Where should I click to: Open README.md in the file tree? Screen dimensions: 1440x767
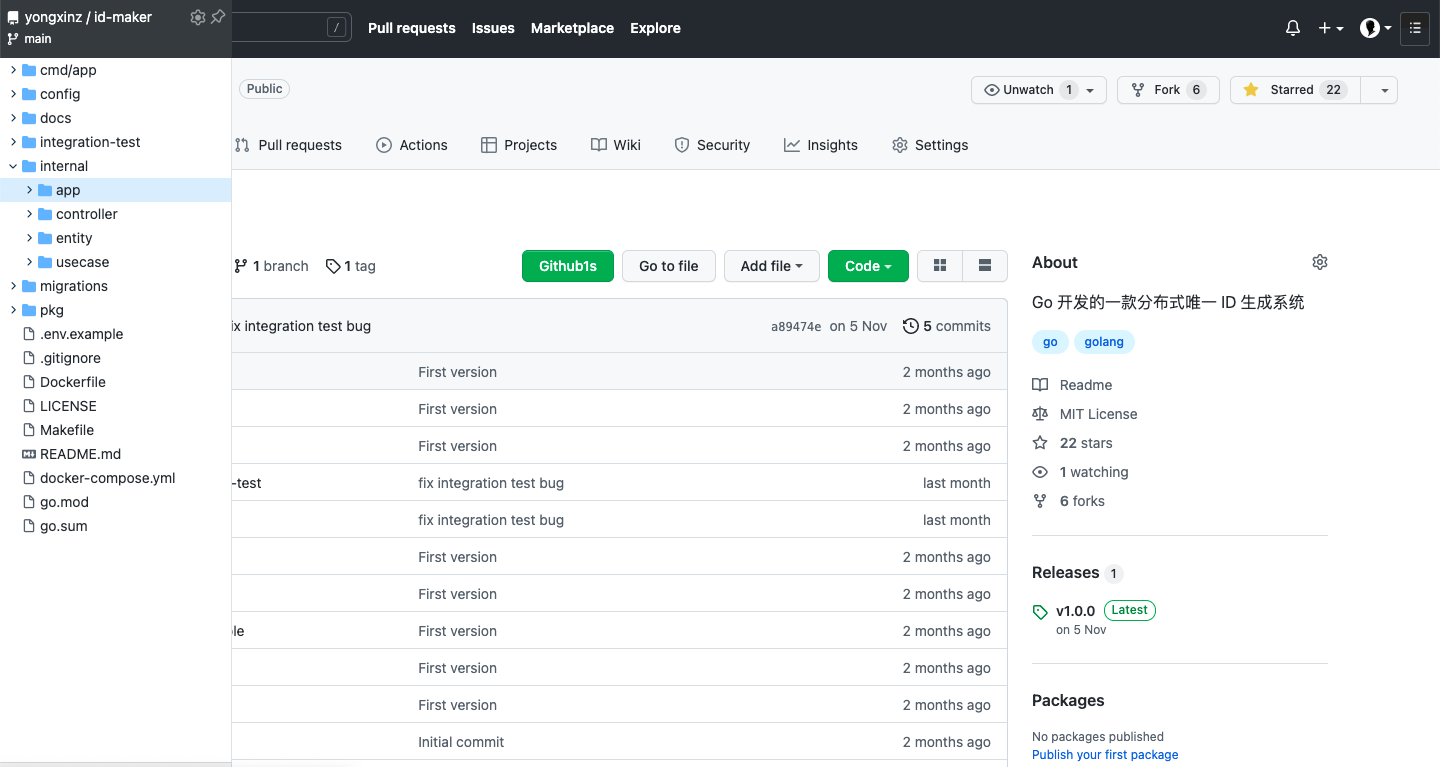click(x=80, y=454)
